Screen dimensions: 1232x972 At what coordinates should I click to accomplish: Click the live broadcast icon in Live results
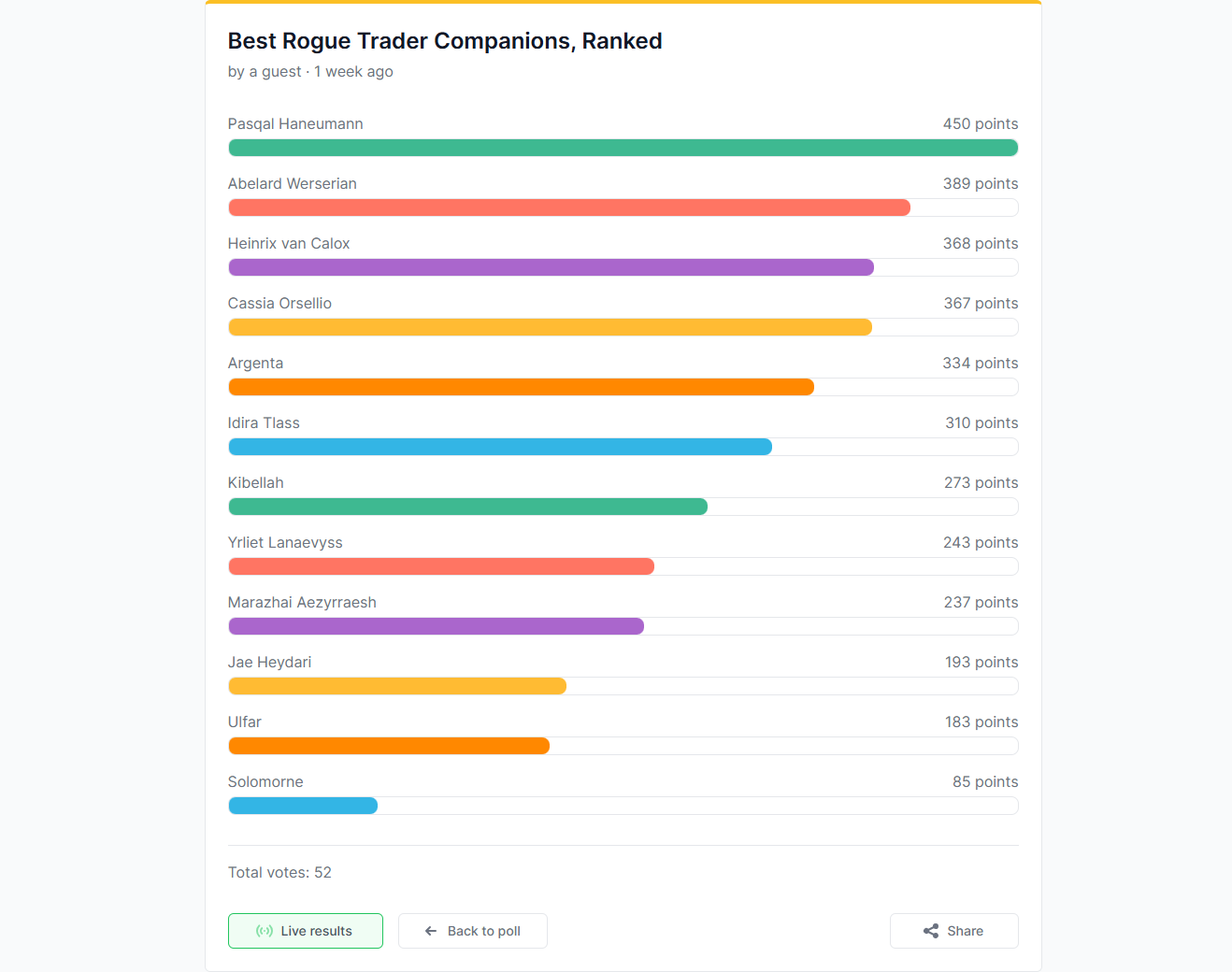265,931
